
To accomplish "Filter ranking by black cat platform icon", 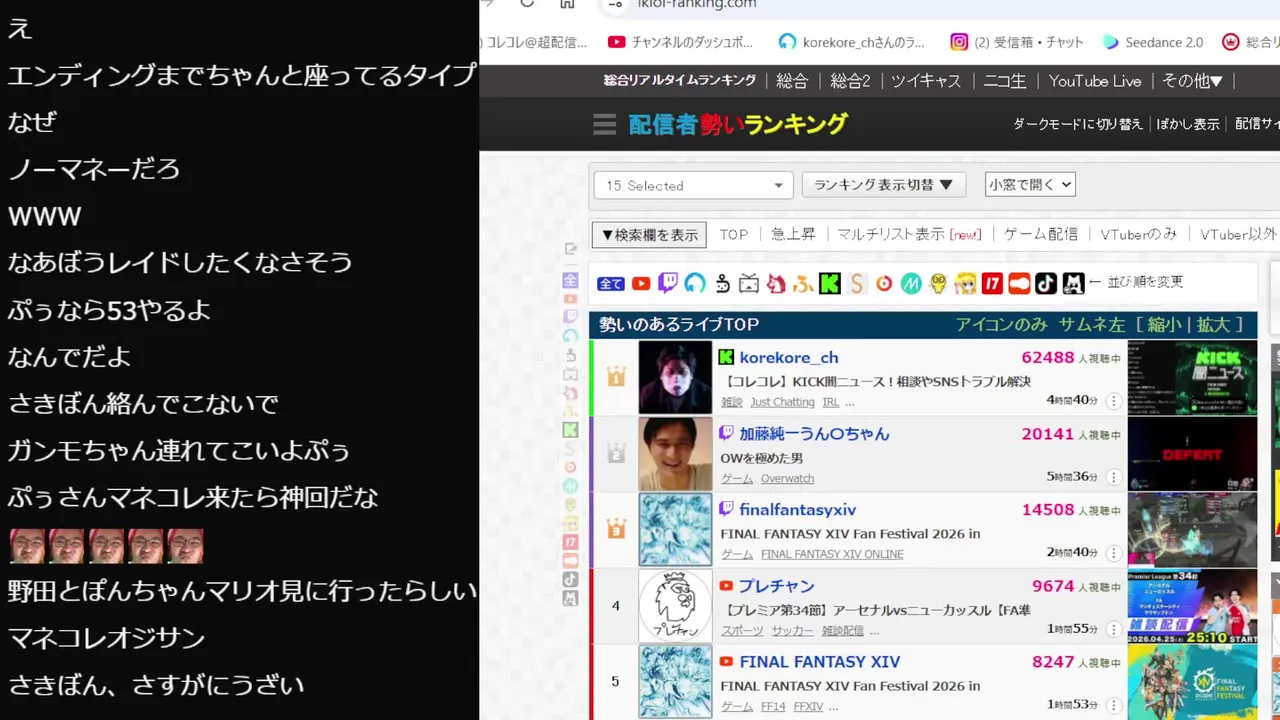I will coord(1073,284).
